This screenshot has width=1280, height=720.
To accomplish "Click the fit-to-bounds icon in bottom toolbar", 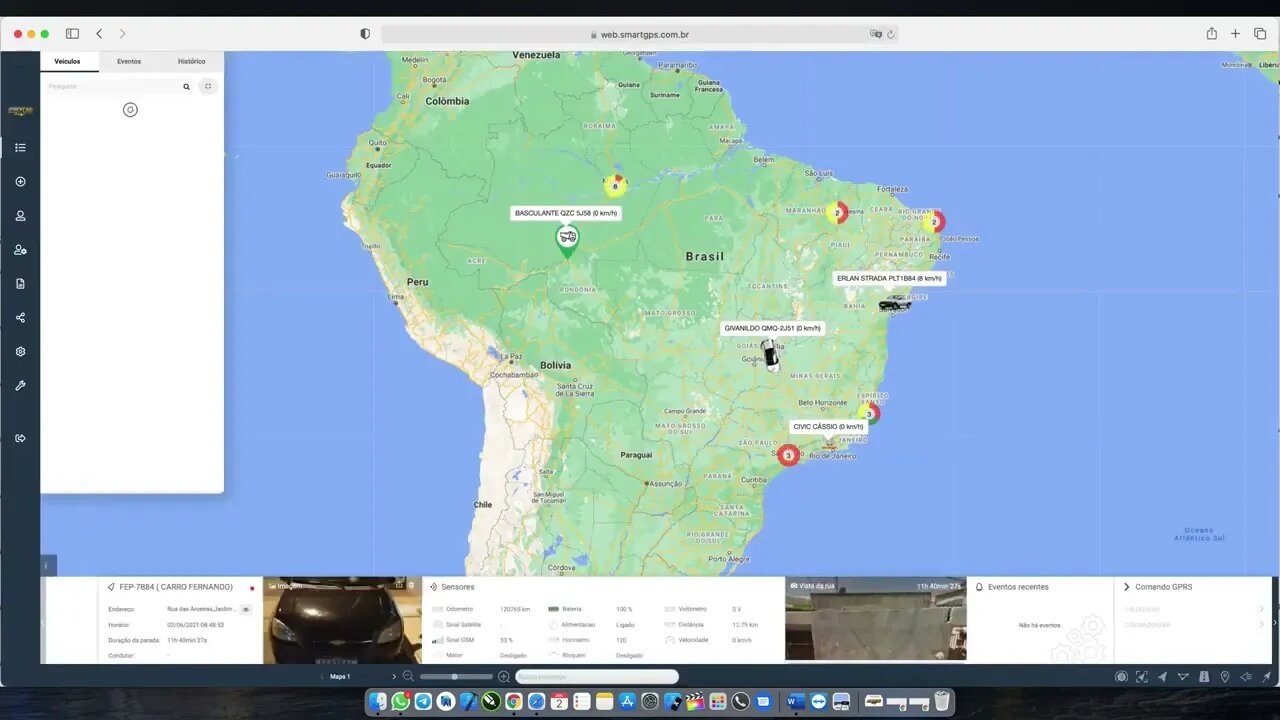I will 1142,677.
